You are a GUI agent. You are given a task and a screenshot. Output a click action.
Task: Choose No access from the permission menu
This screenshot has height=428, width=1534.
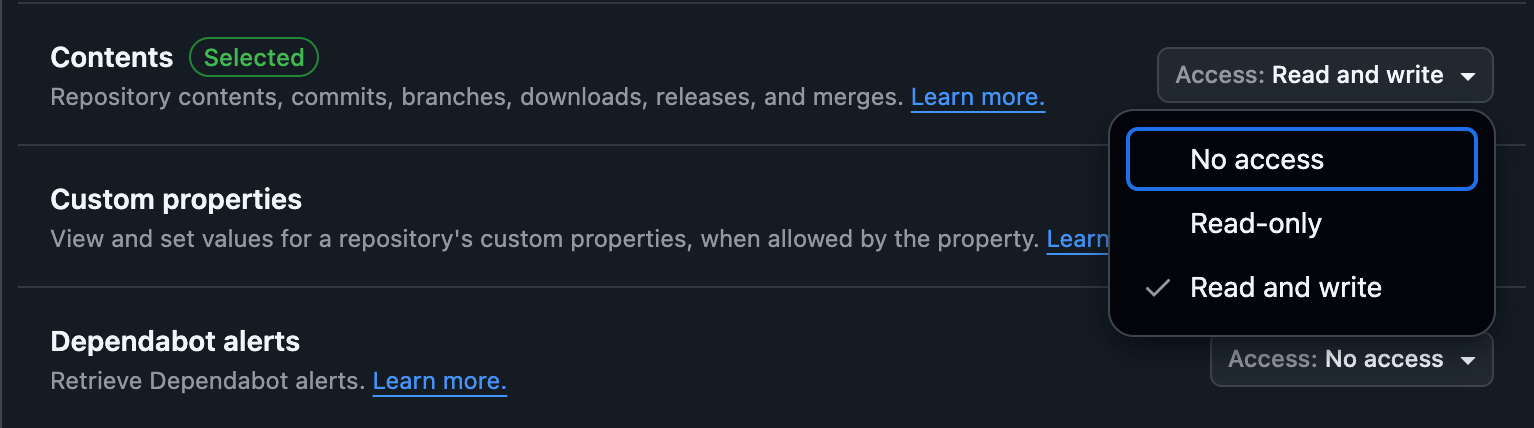[1301, 159]
